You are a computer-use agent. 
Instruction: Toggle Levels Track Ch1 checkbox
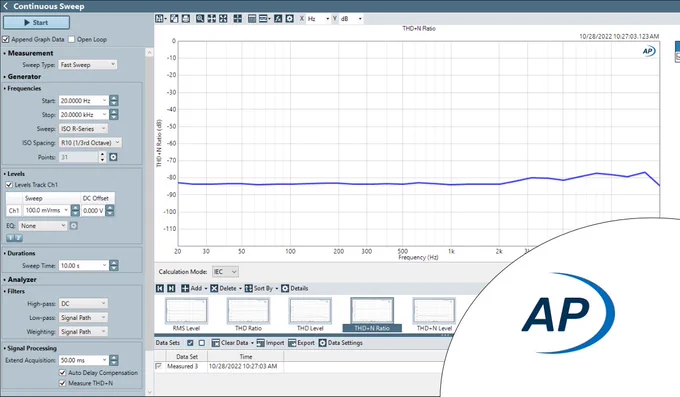coord(9,184)
